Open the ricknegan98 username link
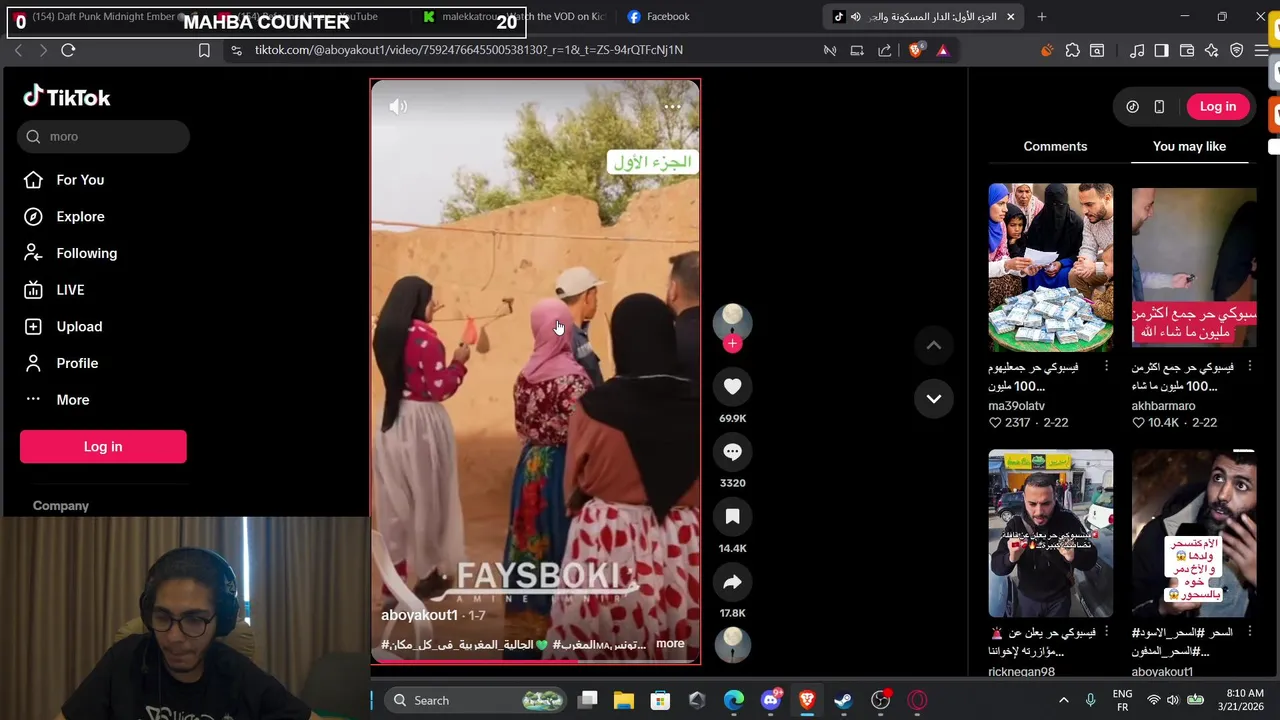This screenshot has height=720, width=1280. (x=1022, y=672)
